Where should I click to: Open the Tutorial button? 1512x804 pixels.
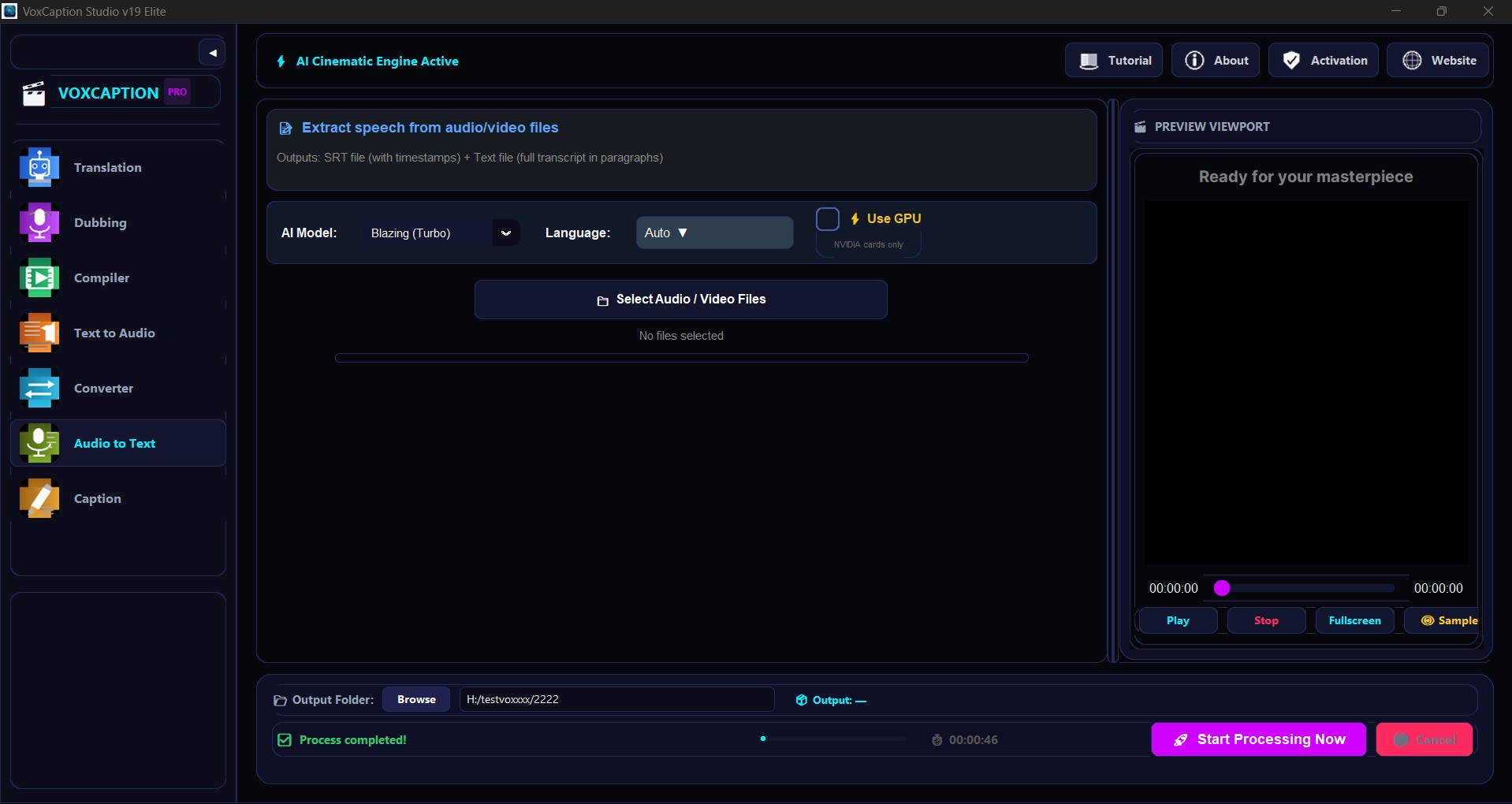pos(1114,60)
